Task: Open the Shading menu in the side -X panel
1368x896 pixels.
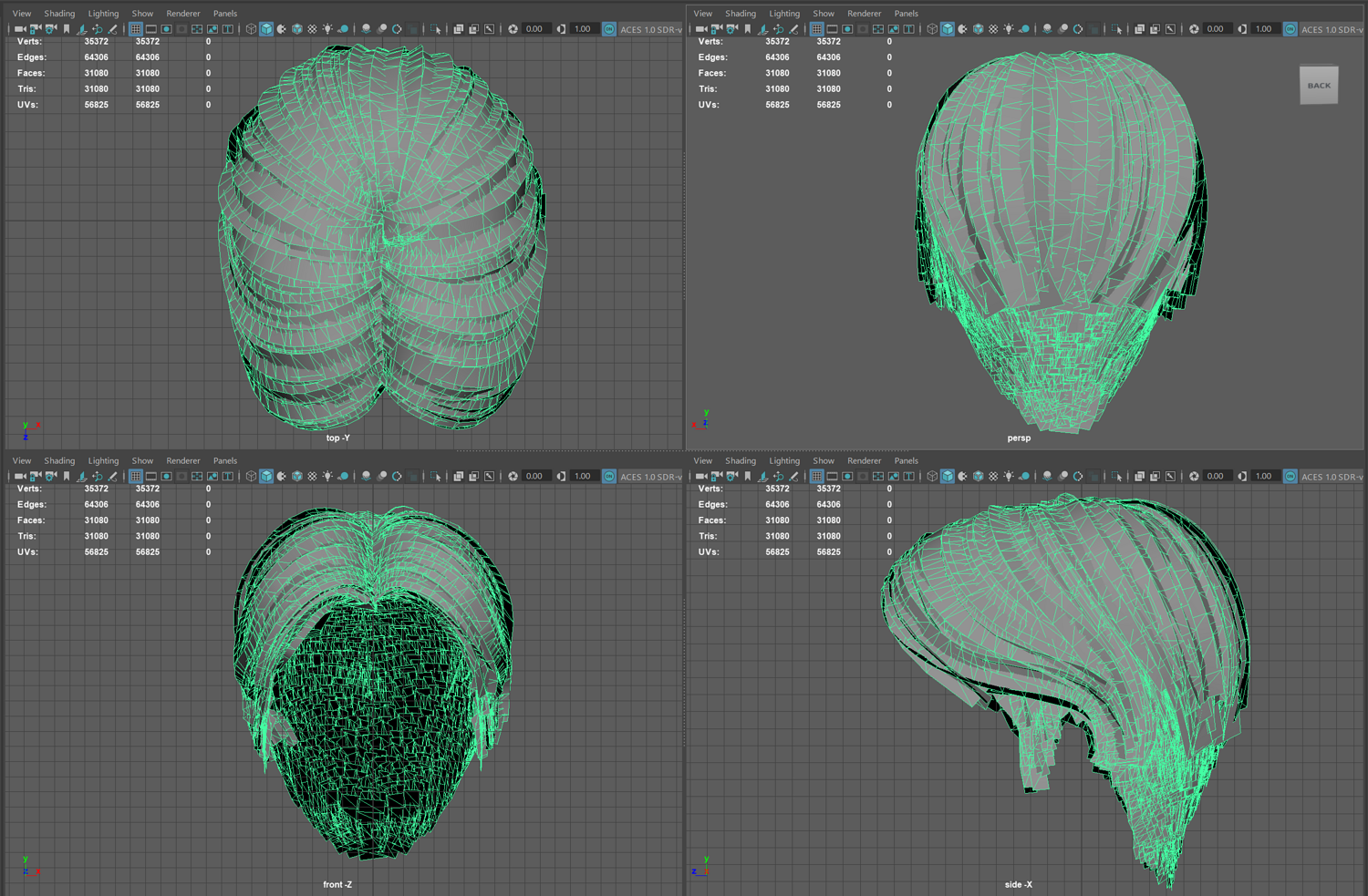Action: [741, 461]
